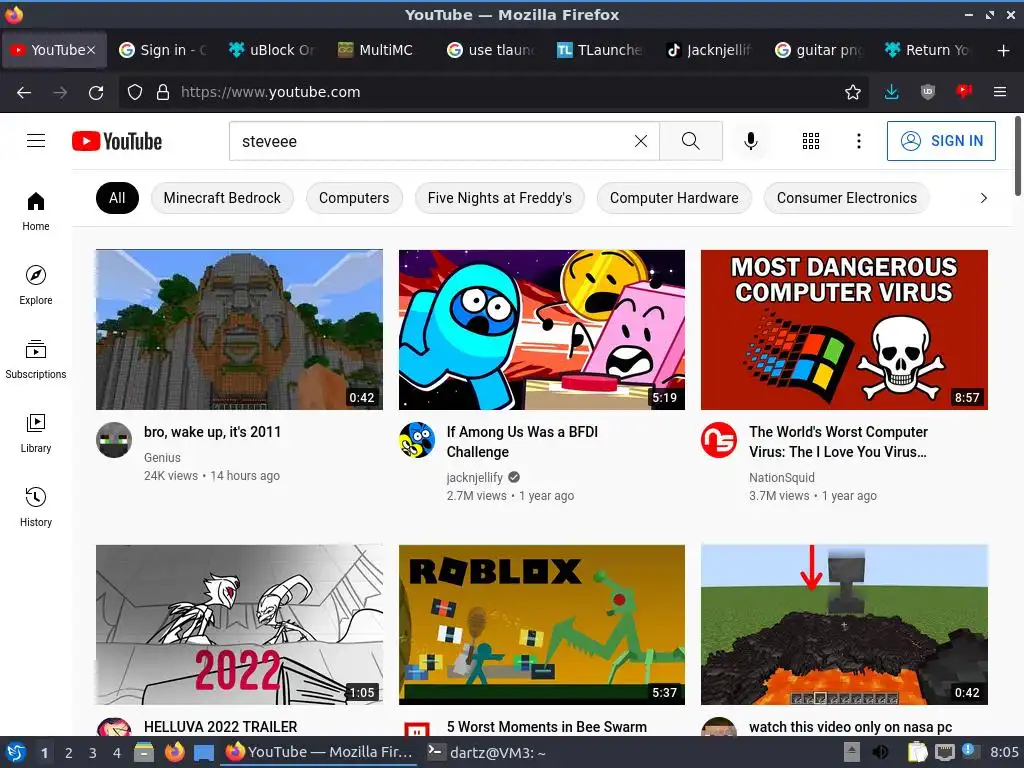1024x768 pixels.
Task: Switch to the uBlock Origin tab
Action: pyautogui.click(x=272, y=50)
